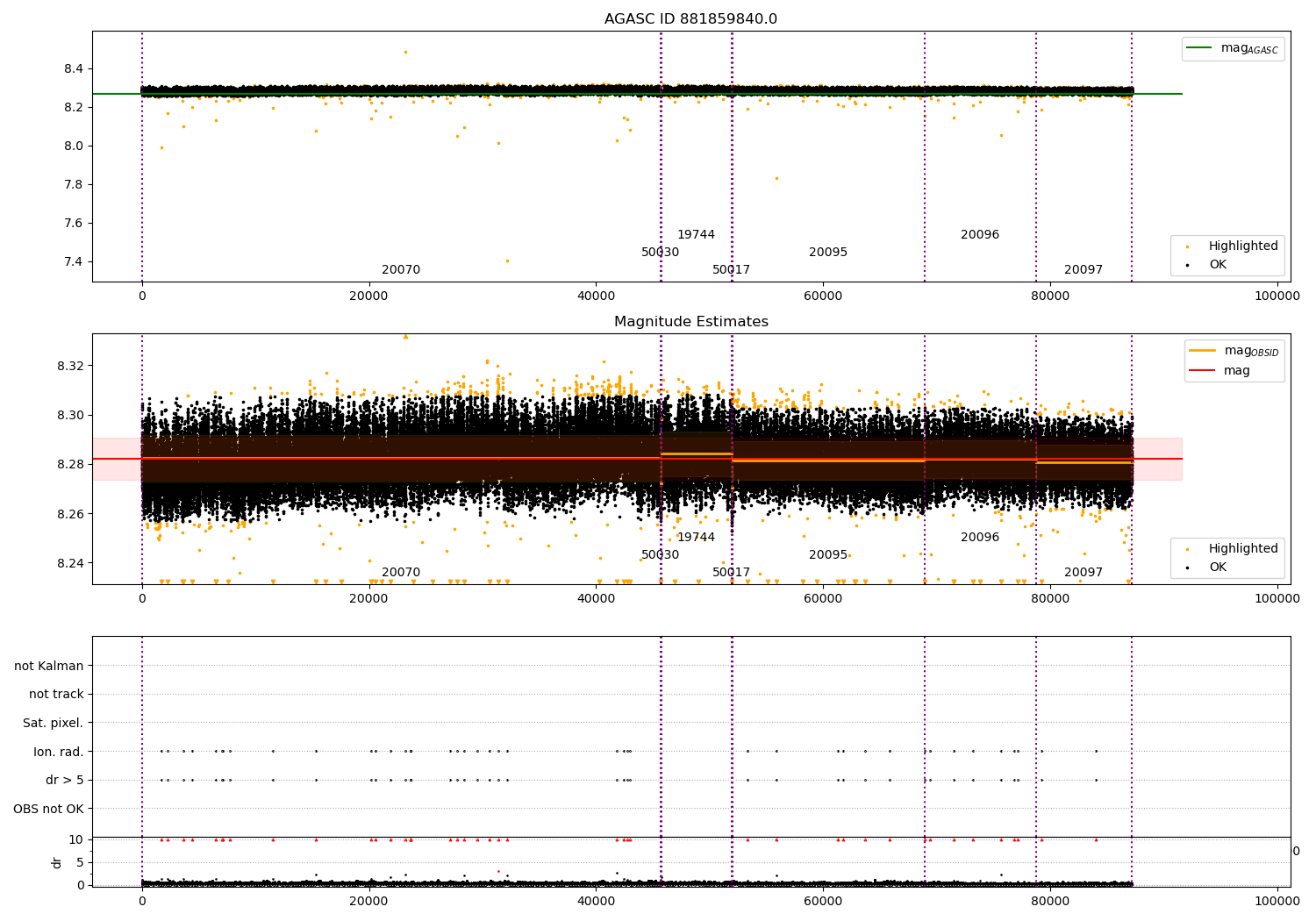
Task: Click y-axis tick 8.26 in Magnitude Estimates plot
Action: tap(69, 514)
